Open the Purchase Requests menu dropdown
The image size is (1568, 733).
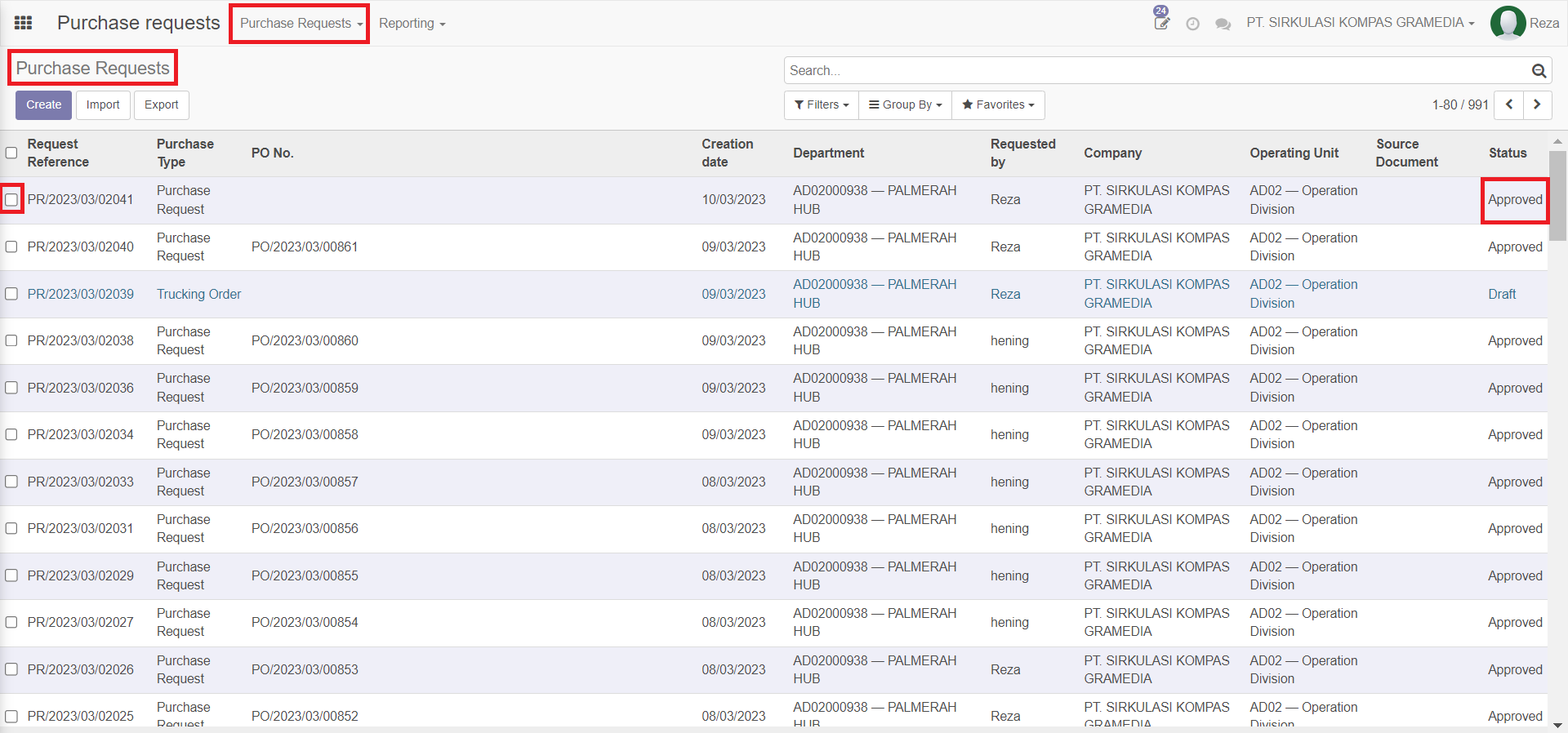(x=301, y=24)
